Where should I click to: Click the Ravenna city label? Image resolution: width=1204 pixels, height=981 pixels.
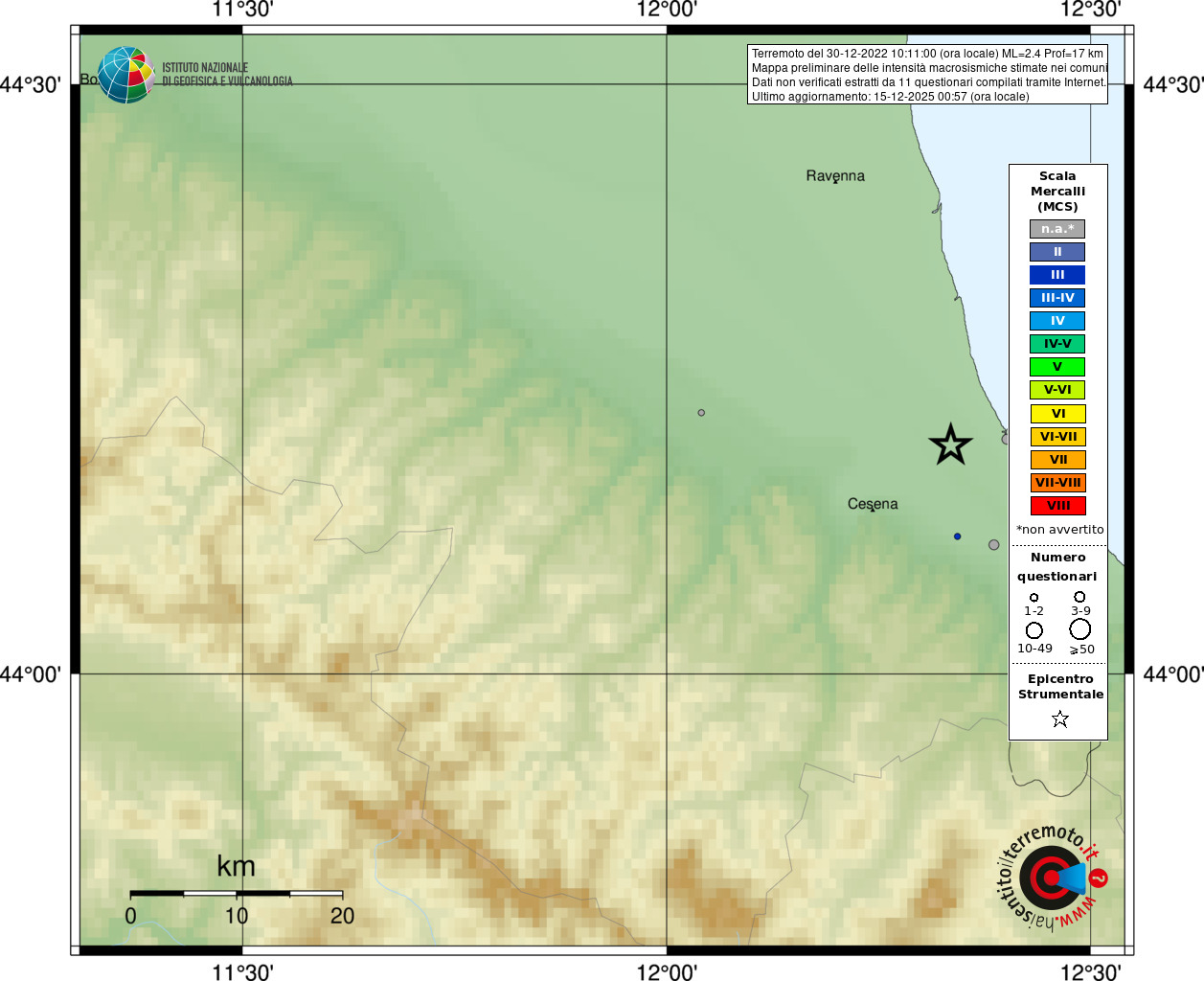[835, 176]
